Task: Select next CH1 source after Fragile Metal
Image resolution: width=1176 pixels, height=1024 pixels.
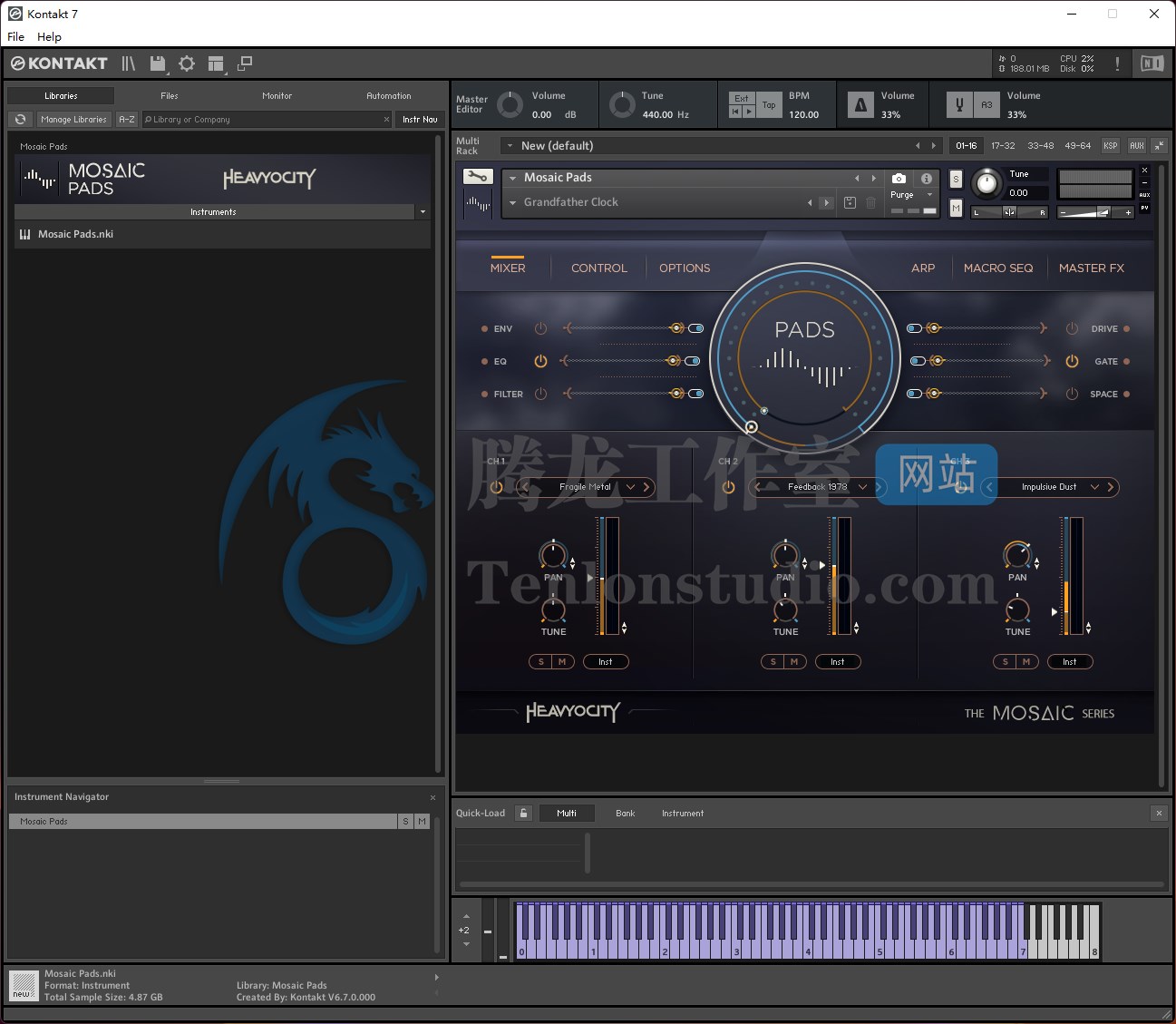Action: (x=646, y=487)
